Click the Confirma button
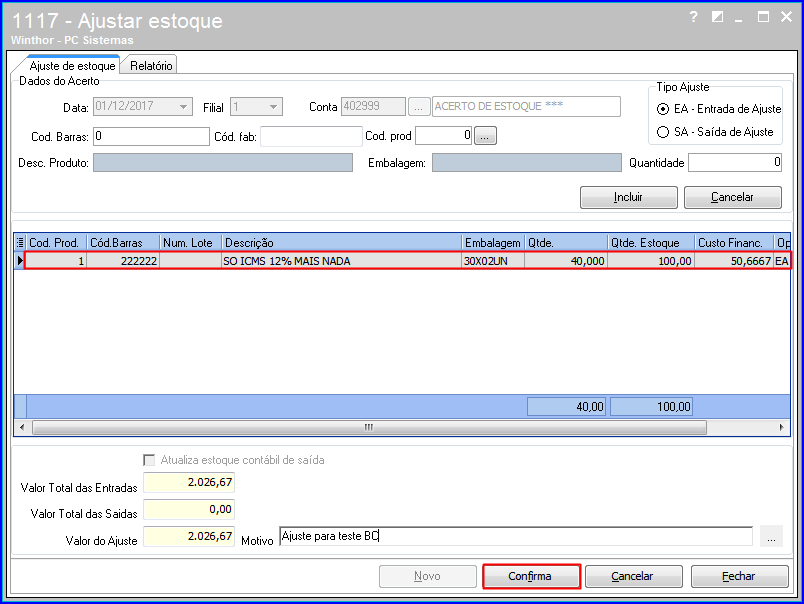Screen dimensions: 804x604 (x=531, y=576)
